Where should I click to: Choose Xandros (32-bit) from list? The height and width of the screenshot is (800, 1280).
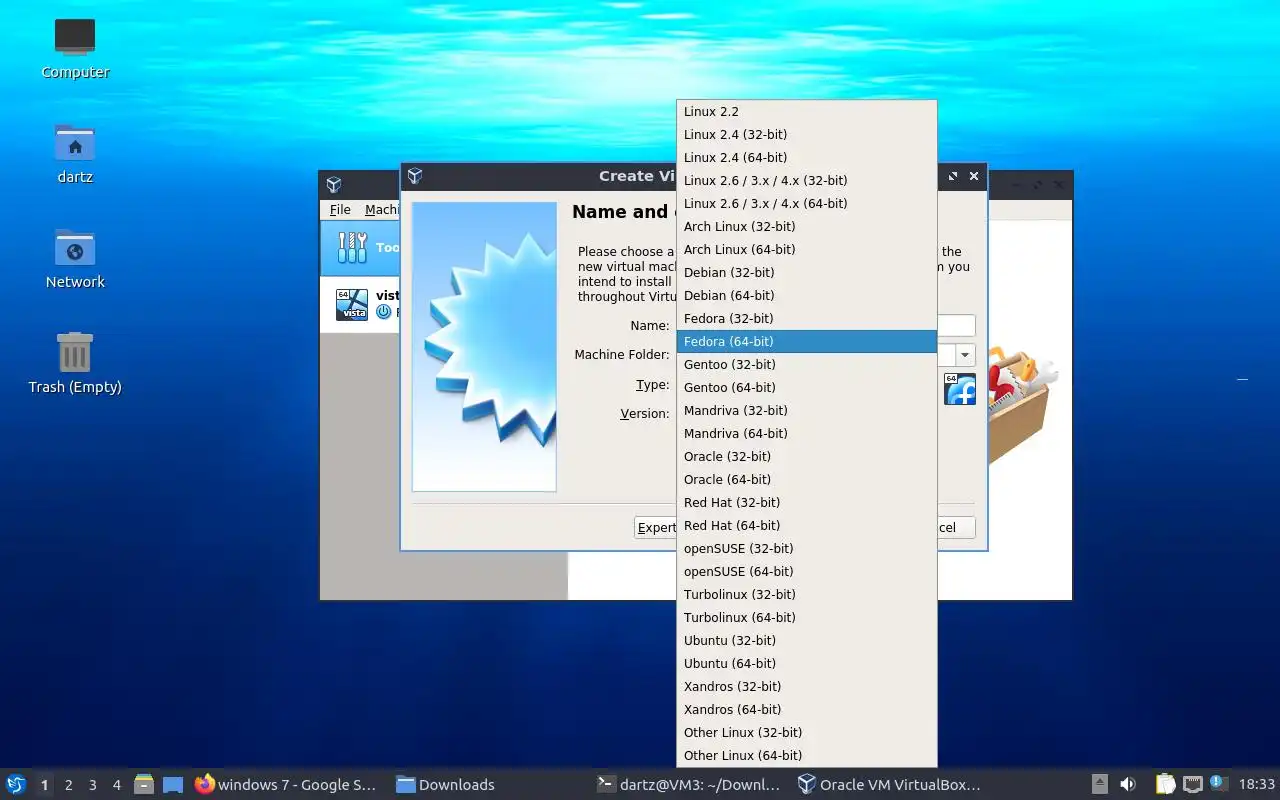807,686
